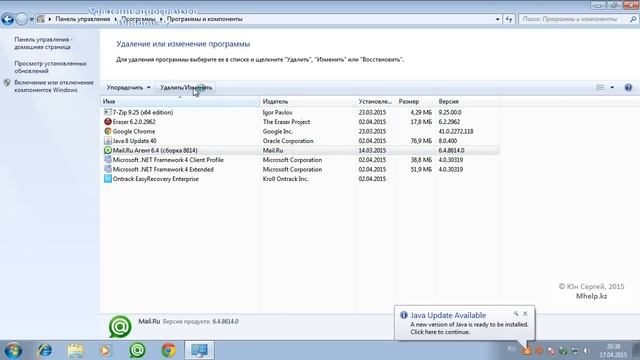Image resolution: width=640 pixels, height=360 pixels.
Task: Sort by the Имя column header
Action: [x=180, y=101]
